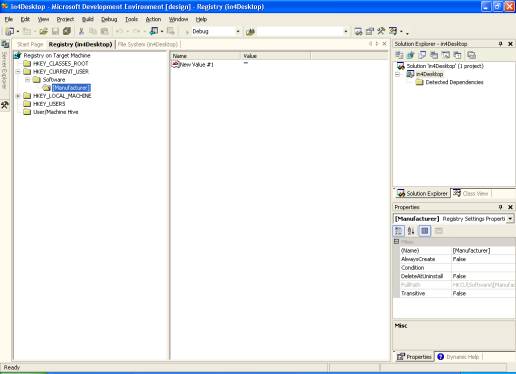Viewport: 516px width, 374px height.
Task: Open the File menu
Action: (x=9, y=19)
